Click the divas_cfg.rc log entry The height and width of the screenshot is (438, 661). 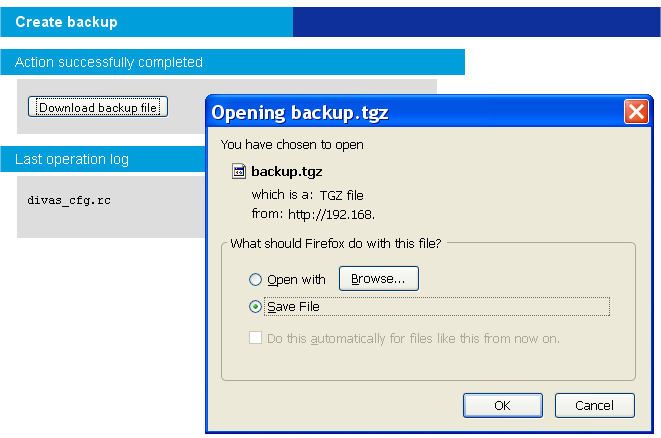[69, 200]
